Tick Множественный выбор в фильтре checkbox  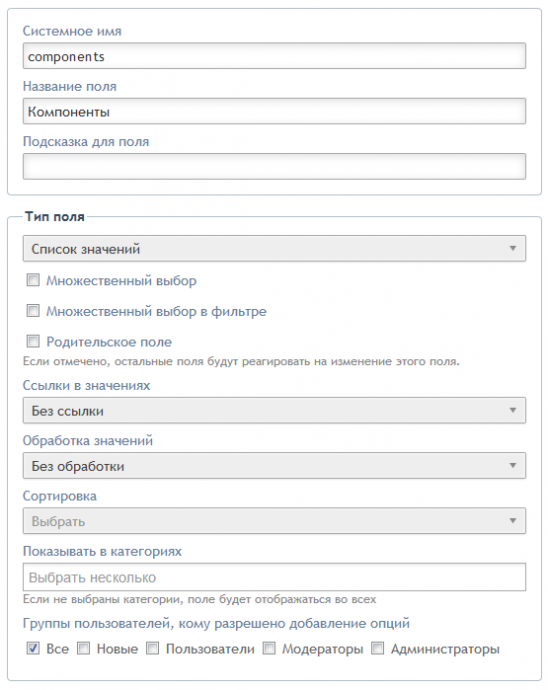click(x=33, y=311)
